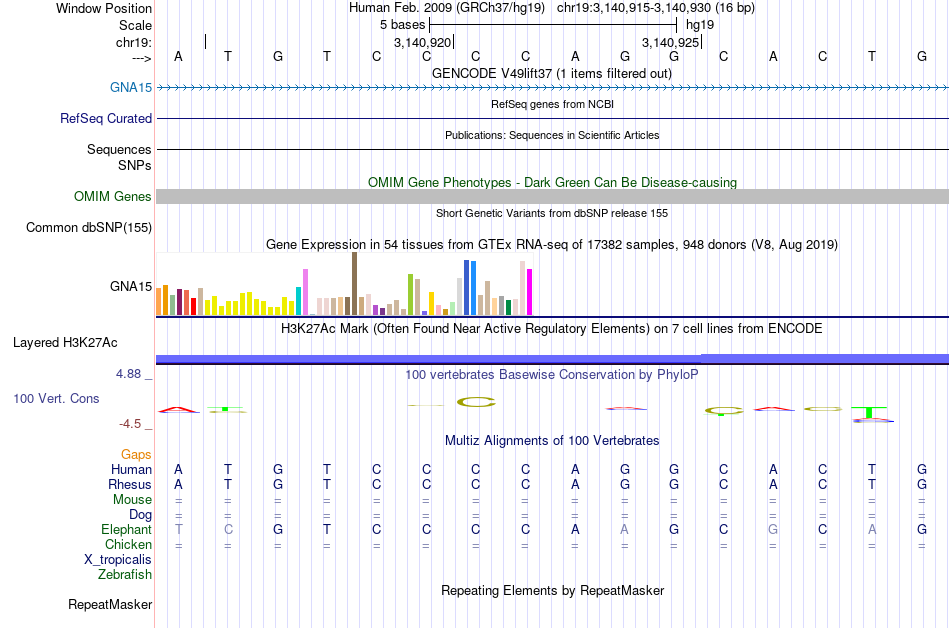Open the 100 Vert. Cons track label
Viewport: 950px width, 628px height.
coord(56,398)
